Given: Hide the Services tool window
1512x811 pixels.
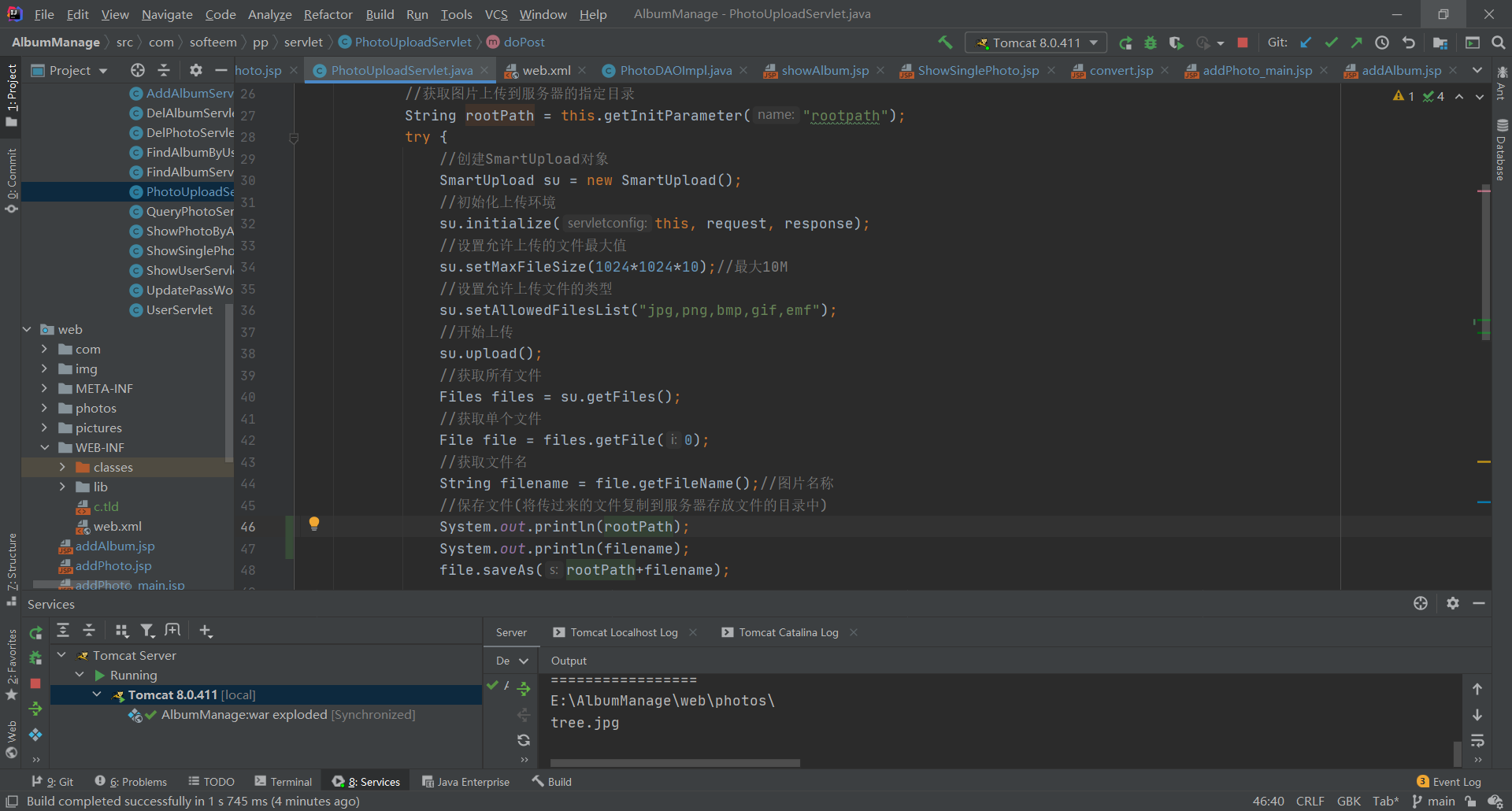Looking at the screenshot, I should (1480, 603).
